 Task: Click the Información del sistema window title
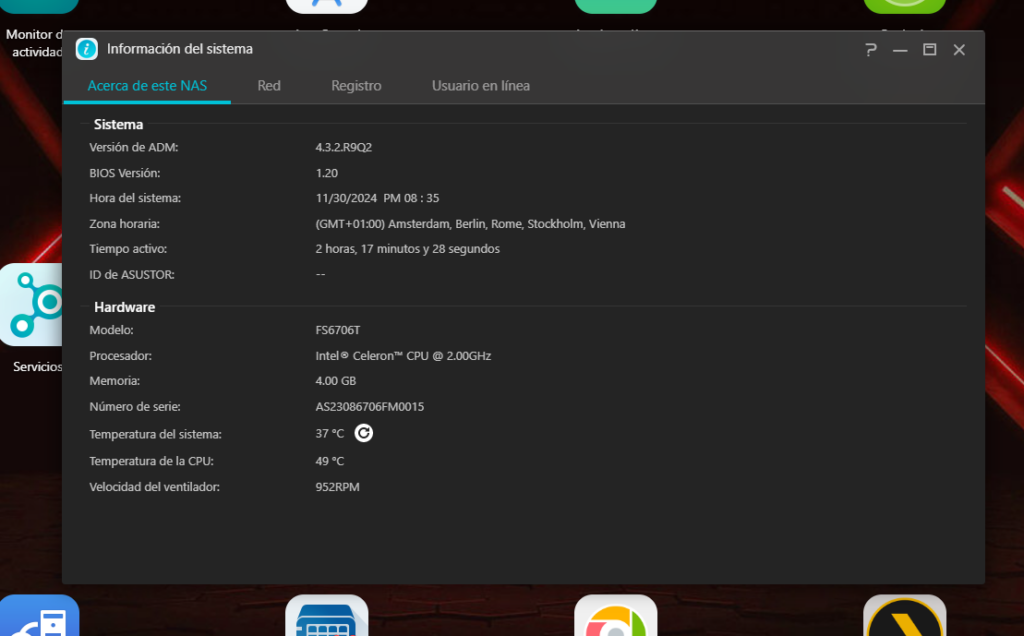[x=180, y=49]
